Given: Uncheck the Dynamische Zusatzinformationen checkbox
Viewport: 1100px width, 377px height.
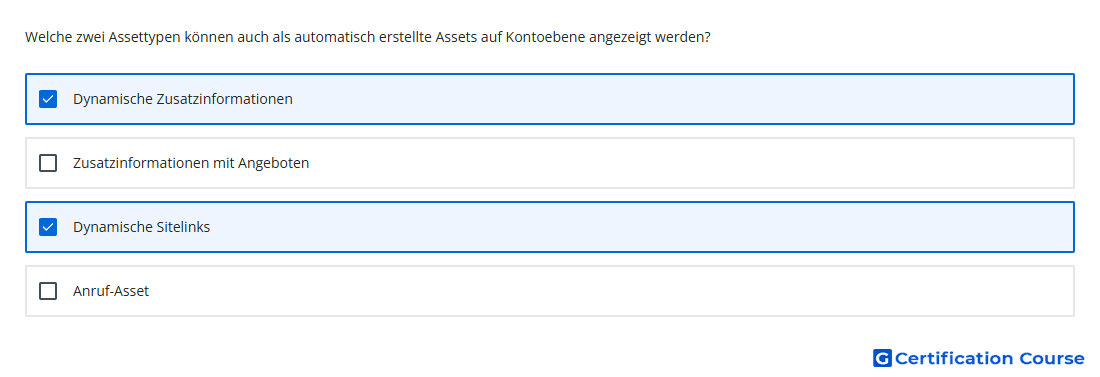Looking at the screenshot, I should (48, 99).
